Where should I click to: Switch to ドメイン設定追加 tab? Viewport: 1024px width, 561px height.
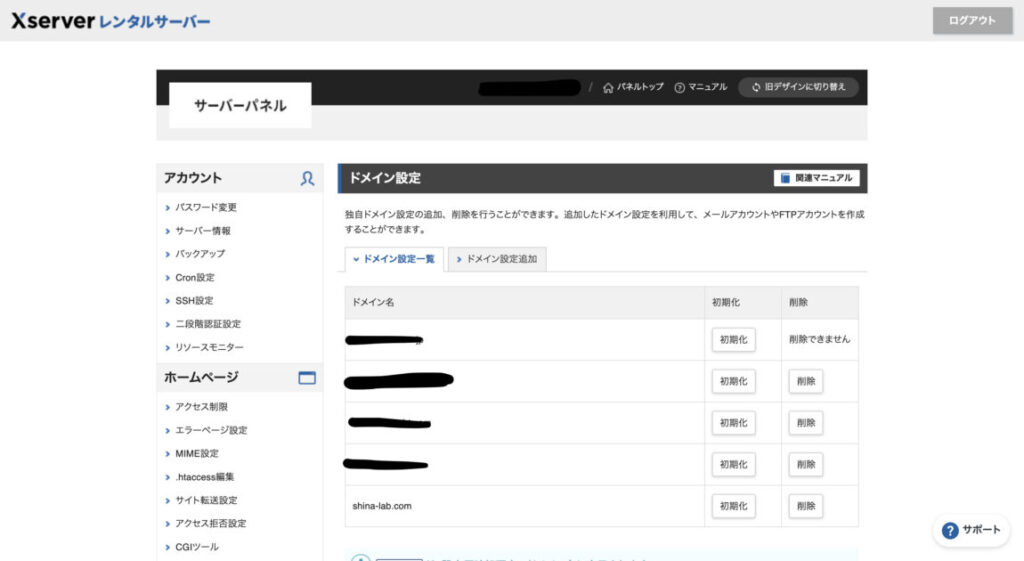point(497,259)
